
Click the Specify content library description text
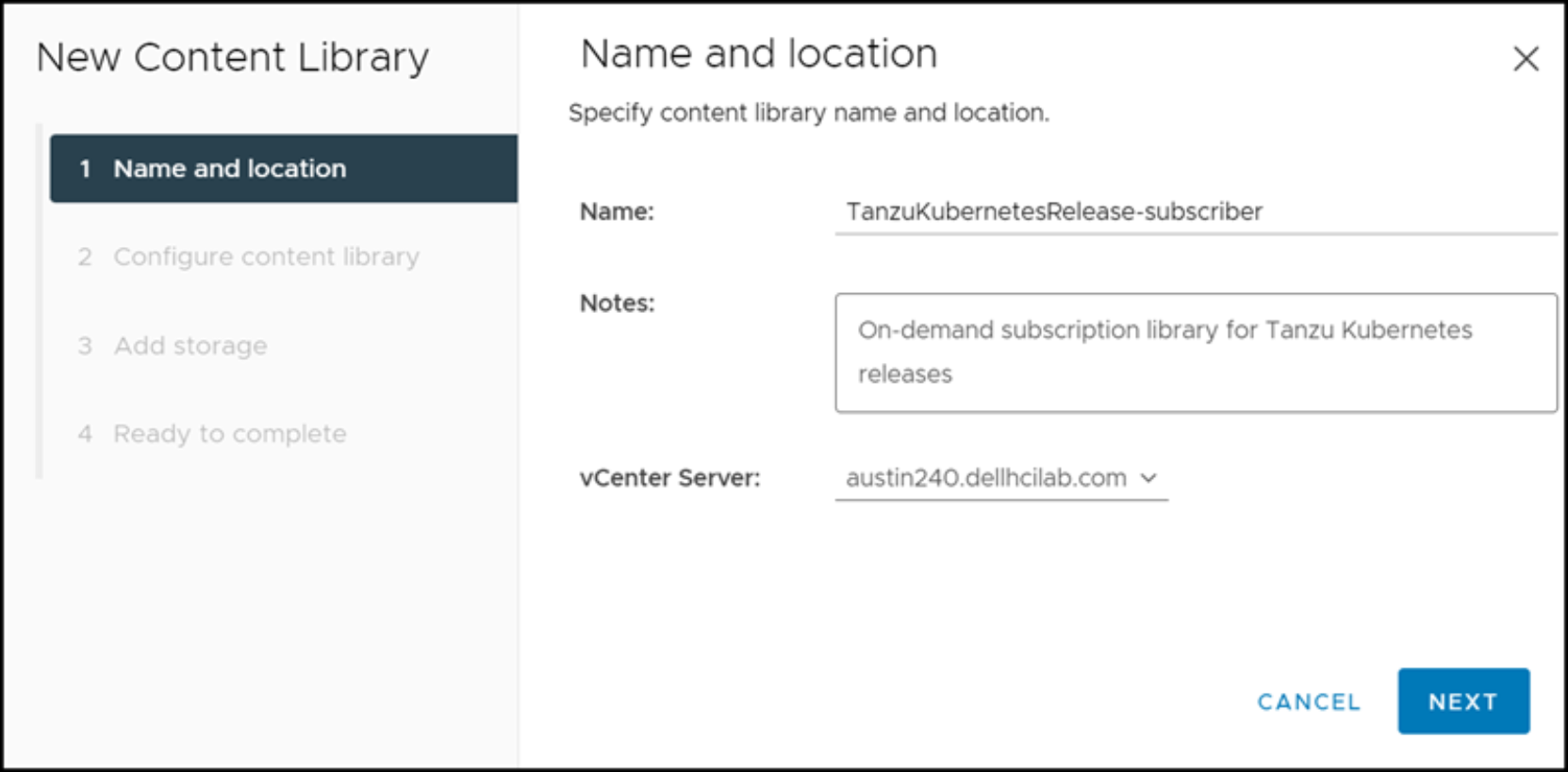pyautogui.click(x=808, y=113)
